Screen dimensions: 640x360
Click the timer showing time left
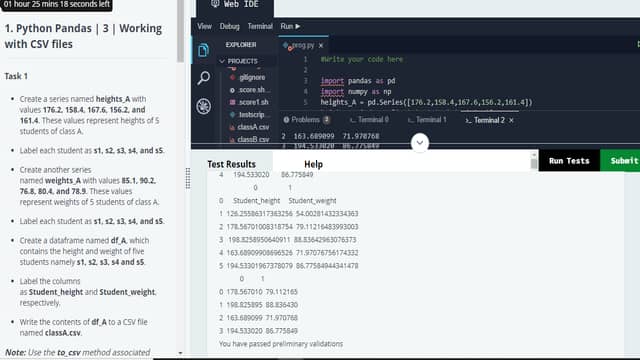57,4
